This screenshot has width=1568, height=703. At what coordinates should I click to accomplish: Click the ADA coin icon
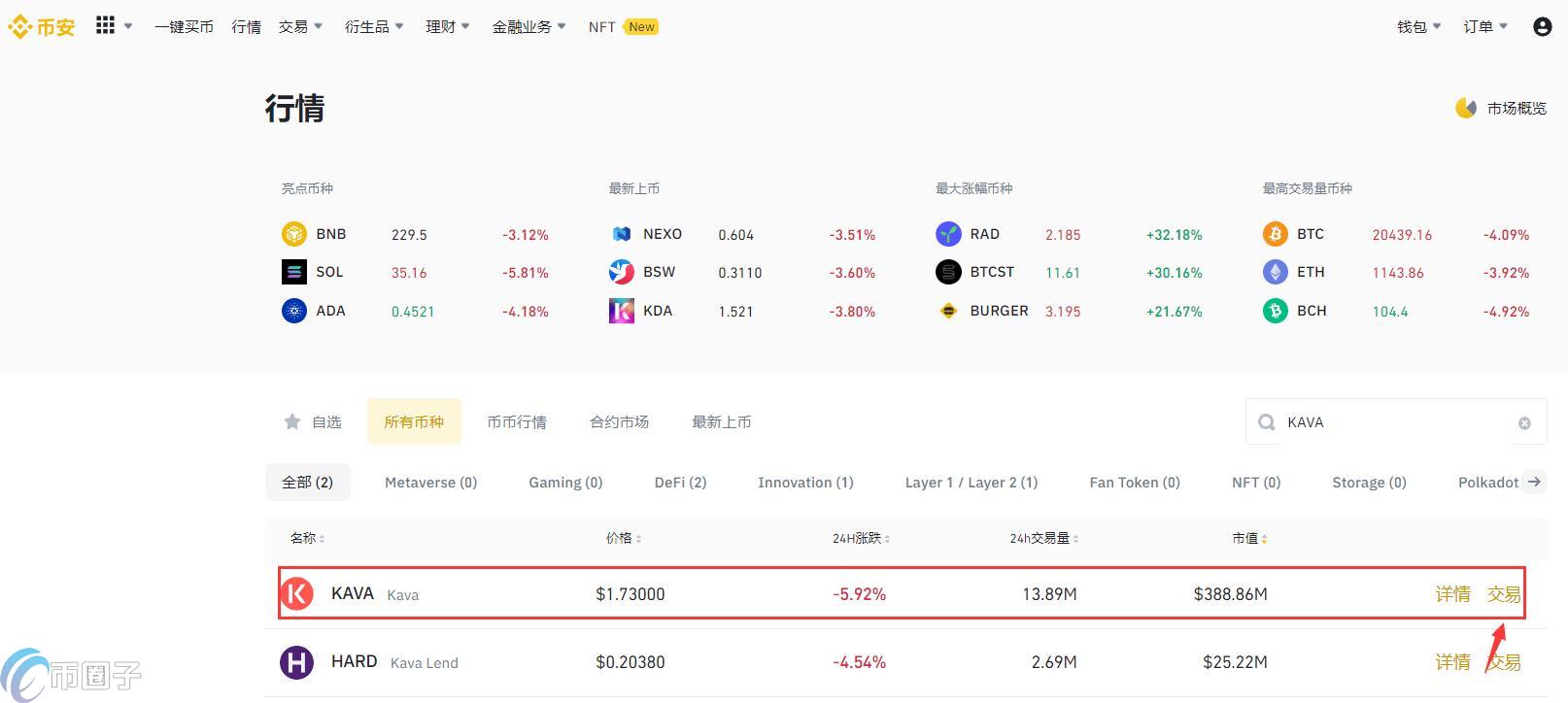[294, 311]
